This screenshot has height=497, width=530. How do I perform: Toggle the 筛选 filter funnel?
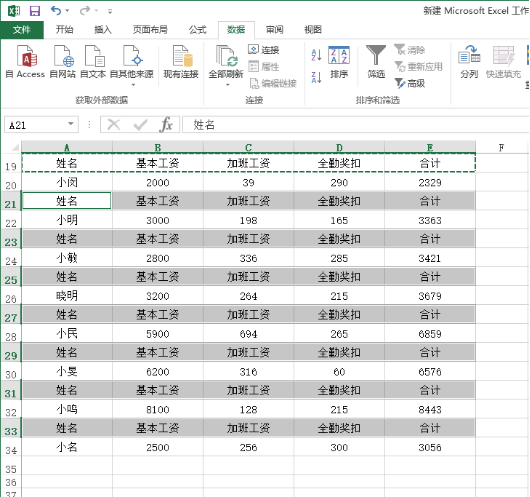click(x=376, y=62)
